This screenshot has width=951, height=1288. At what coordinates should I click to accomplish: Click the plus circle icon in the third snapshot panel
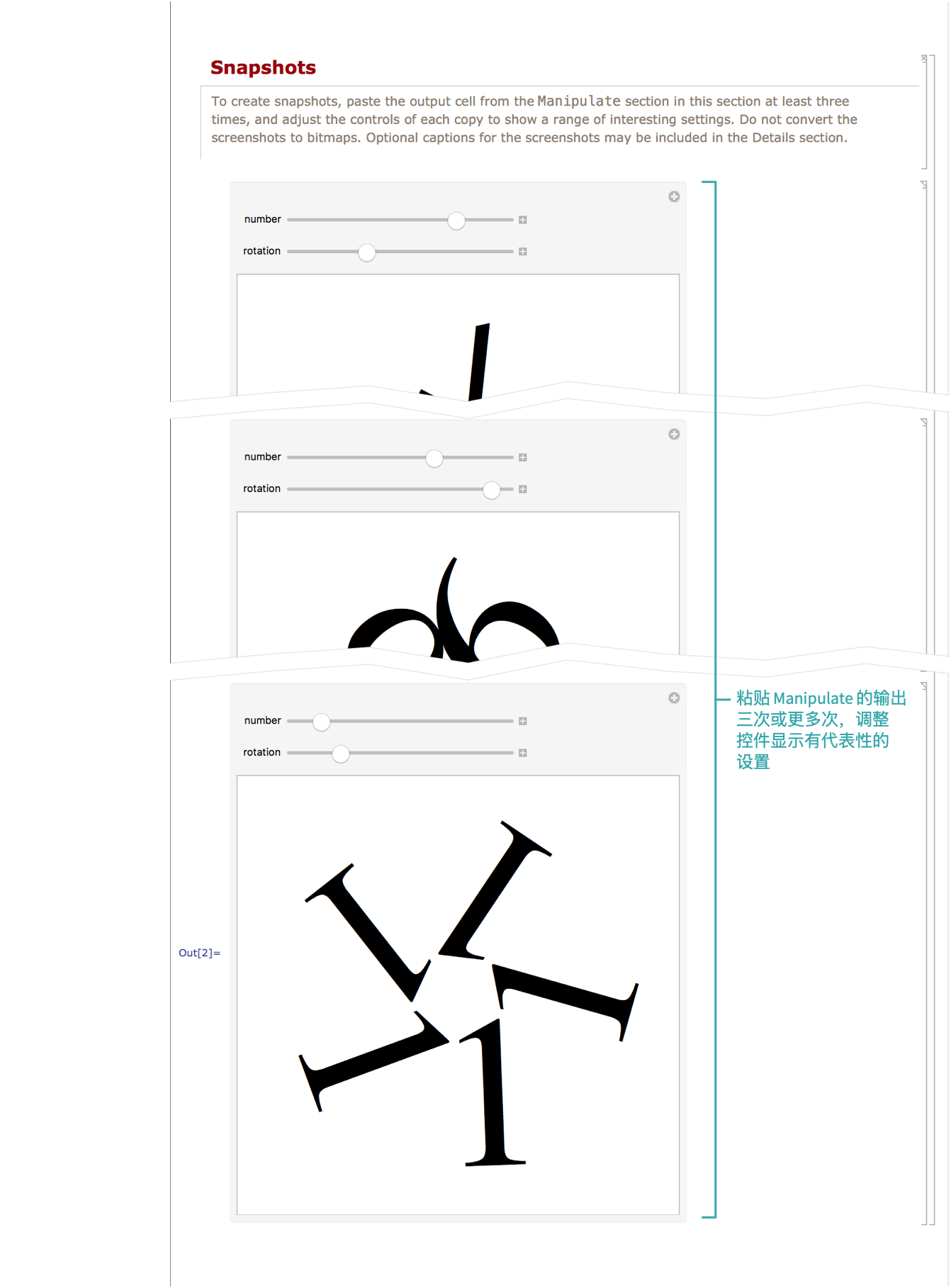[674, 698]
